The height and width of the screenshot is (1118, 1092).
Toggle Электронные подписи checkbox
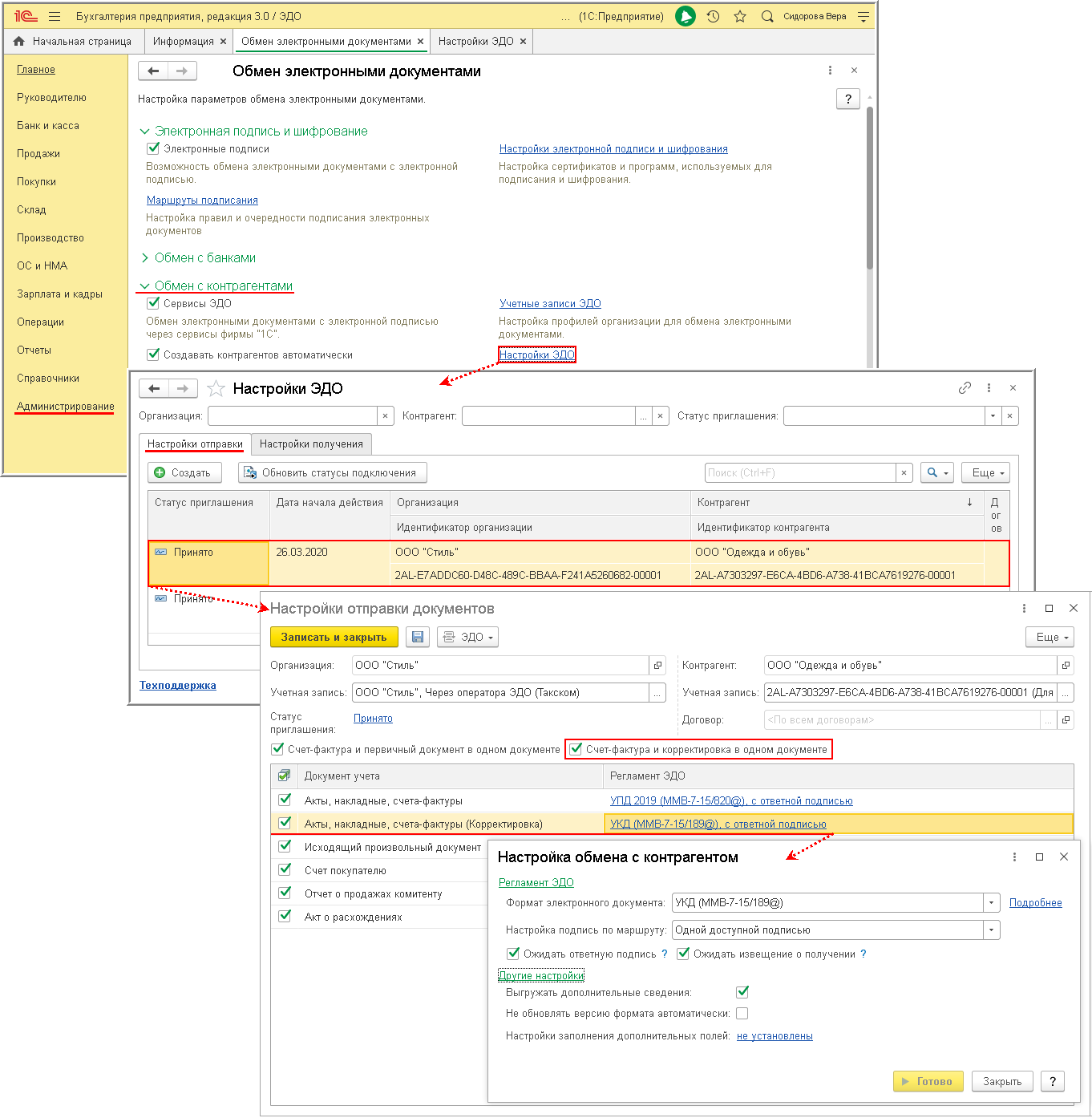[x=153, y=148]
